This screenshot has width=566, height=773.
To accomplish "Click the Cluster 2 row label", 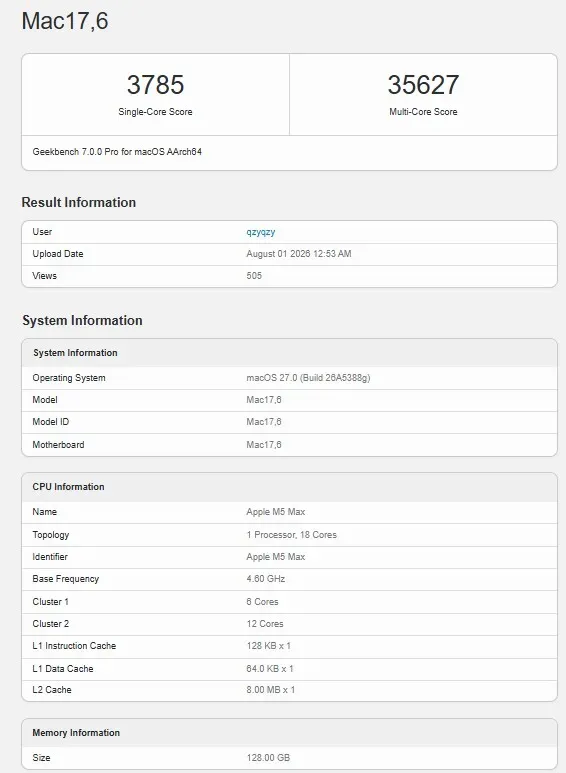I will click(51, 624).
